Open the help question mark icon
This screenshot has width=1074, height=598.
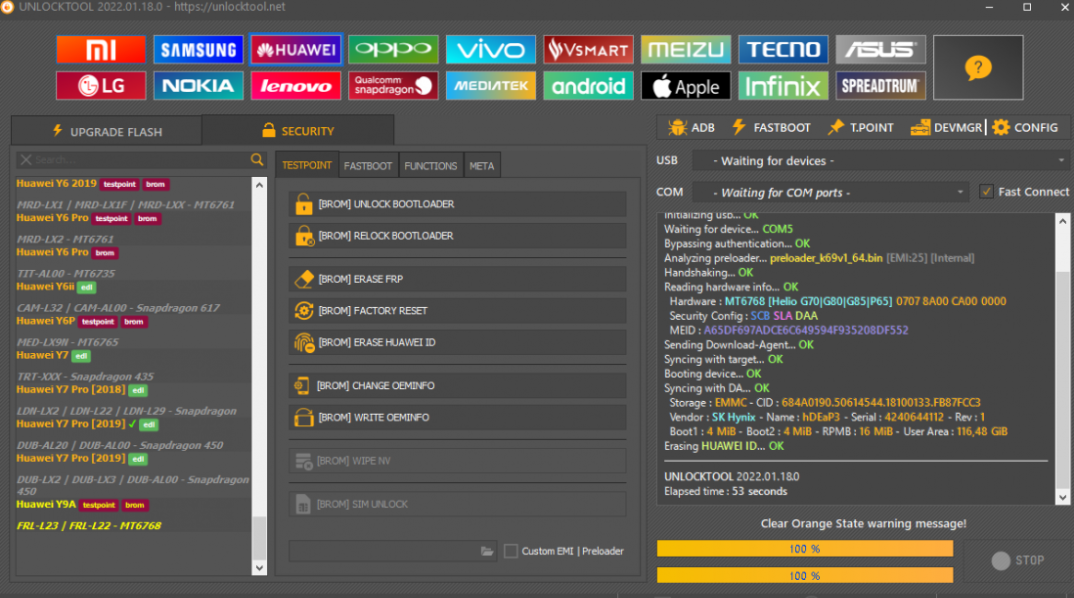(978, 68)
